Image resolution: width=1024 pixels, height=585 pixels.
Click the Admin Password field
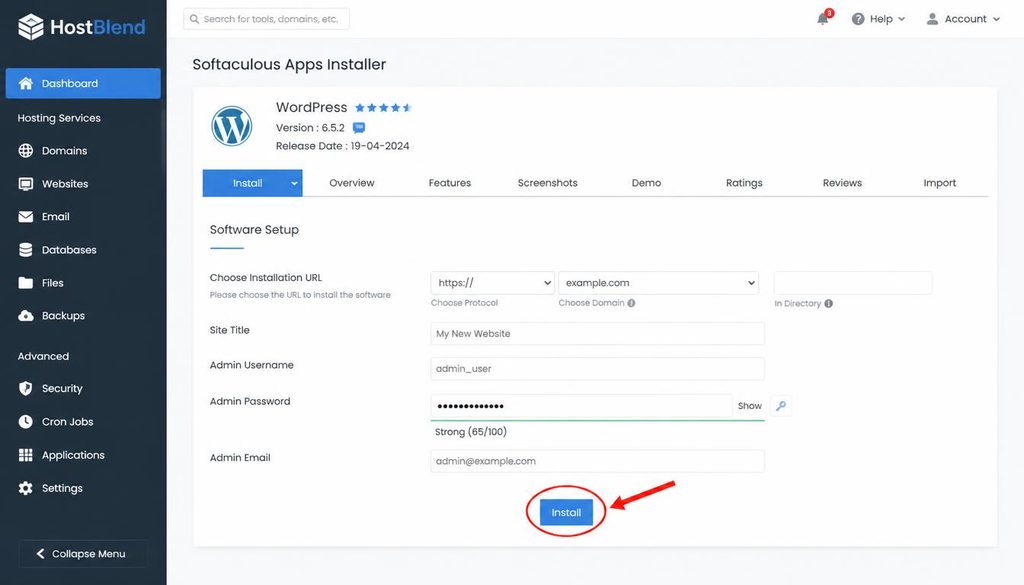pyautogui.click(x=581, y=405)
